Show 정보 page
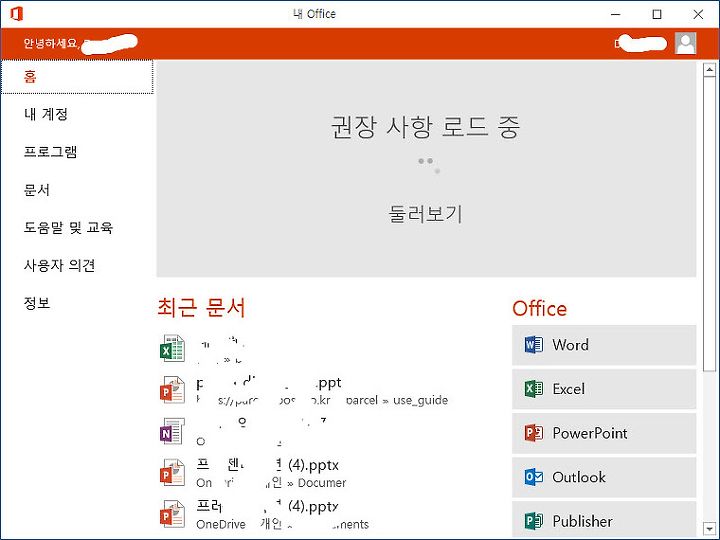Viewport: 720px width, 540px height. point(37,303)
